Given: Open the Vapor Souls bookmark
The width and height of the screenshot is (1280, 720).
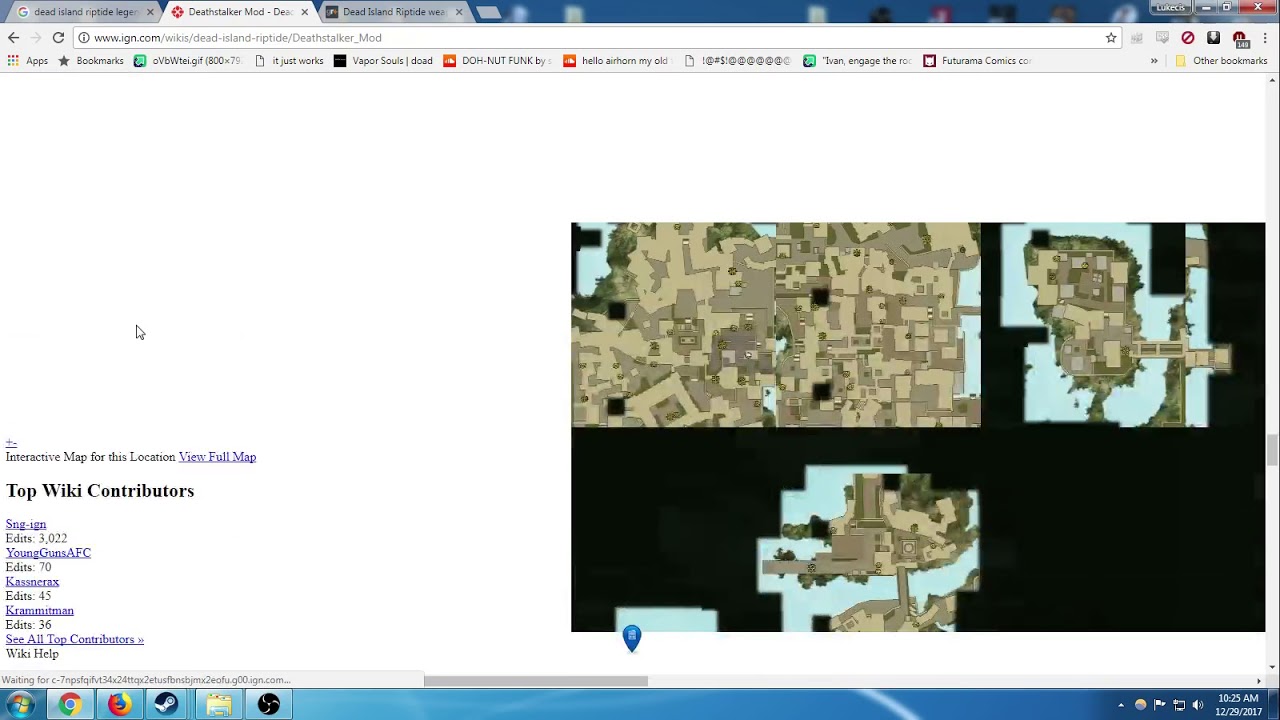Looking at the screenshot, I should [x=383, y=61].
